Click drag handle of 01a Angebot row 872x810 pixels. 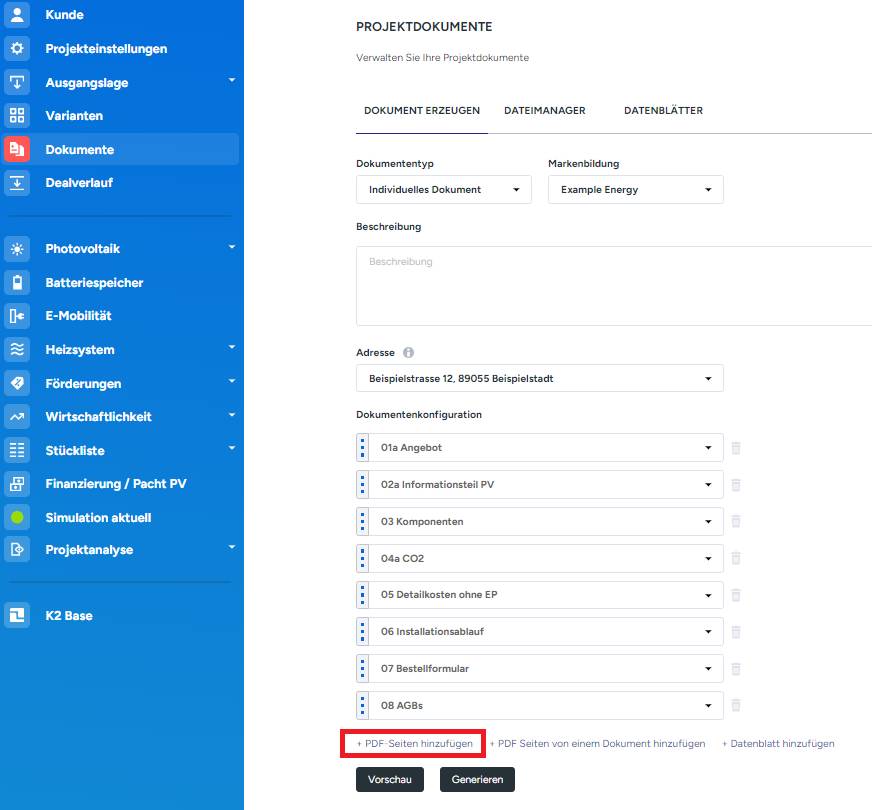coord(363,448)
